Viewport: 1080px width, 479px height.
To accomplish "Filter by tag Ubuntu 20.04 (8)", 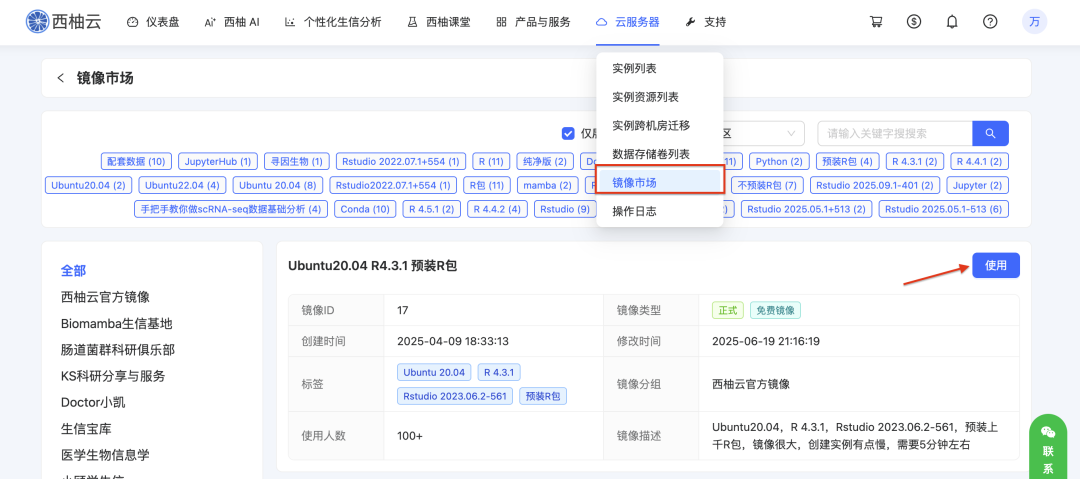I will (278, 185).
